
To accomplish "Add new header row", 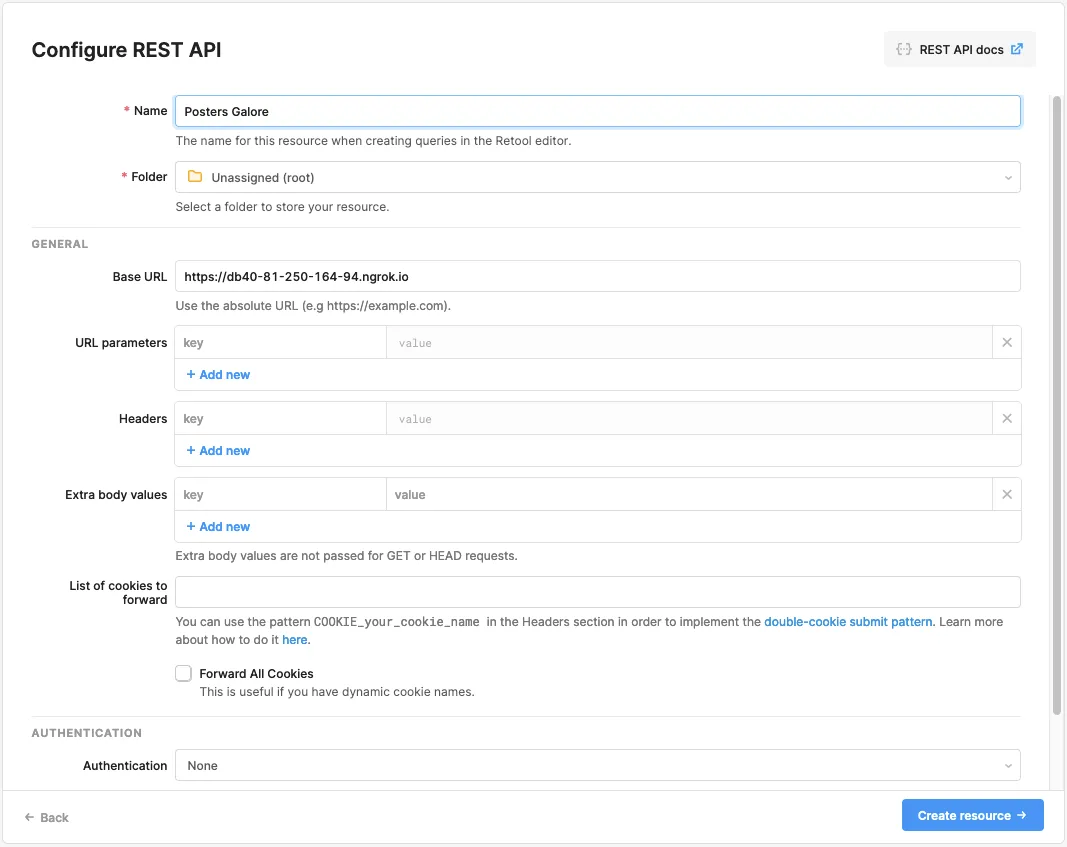I will (218, 450).
